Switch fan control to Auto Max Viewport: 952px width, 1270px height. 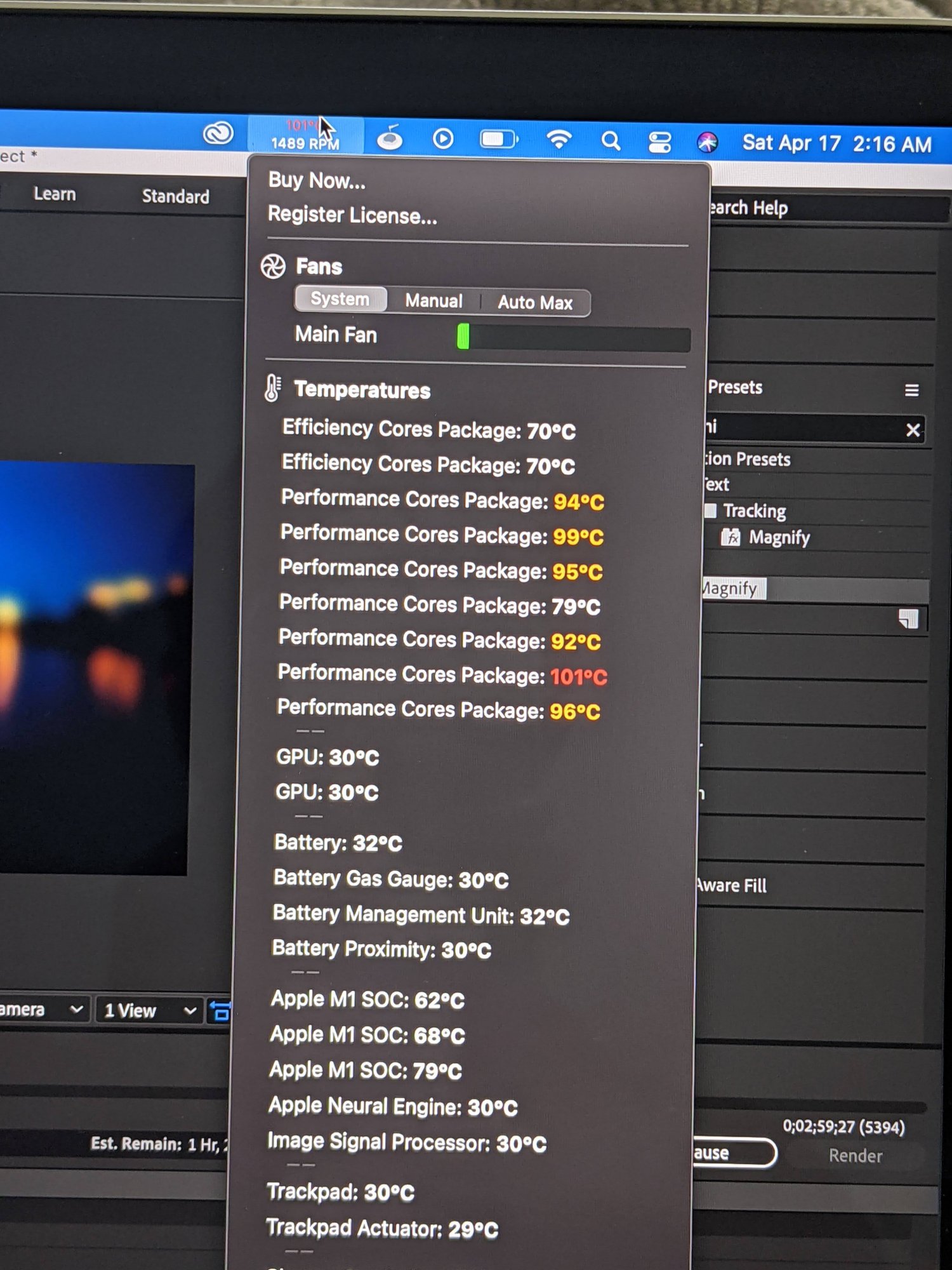pyautogui.click(x=535, y=303)
